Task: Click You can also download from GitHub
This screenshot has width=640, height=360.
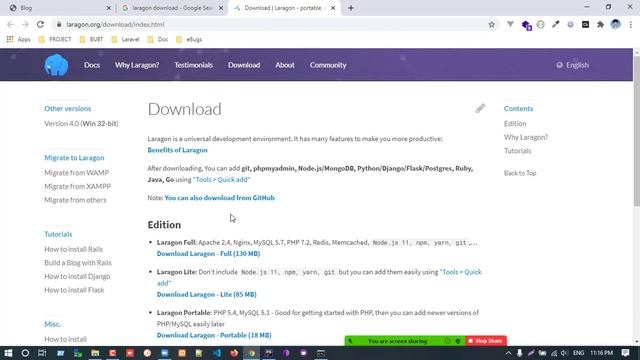Action: click(220, 198)
